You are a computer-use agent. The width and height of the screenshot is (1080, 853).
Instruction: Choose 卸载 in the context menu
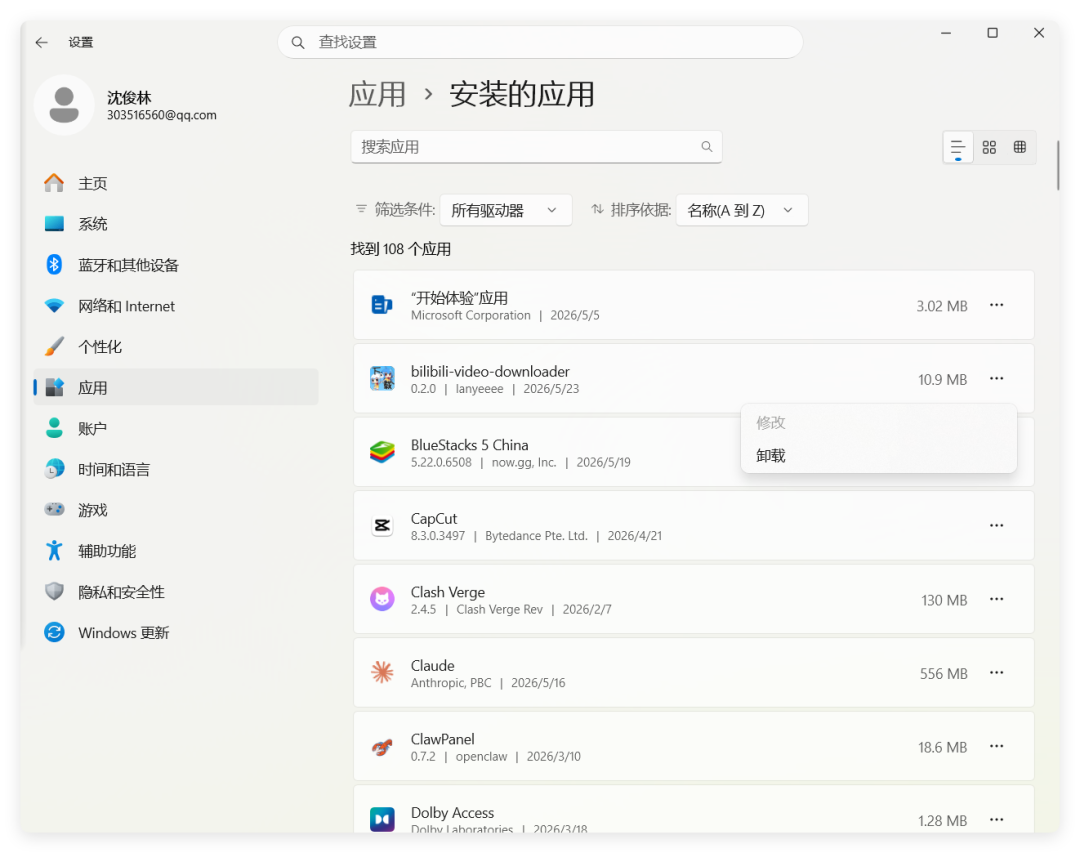(878, 455)
